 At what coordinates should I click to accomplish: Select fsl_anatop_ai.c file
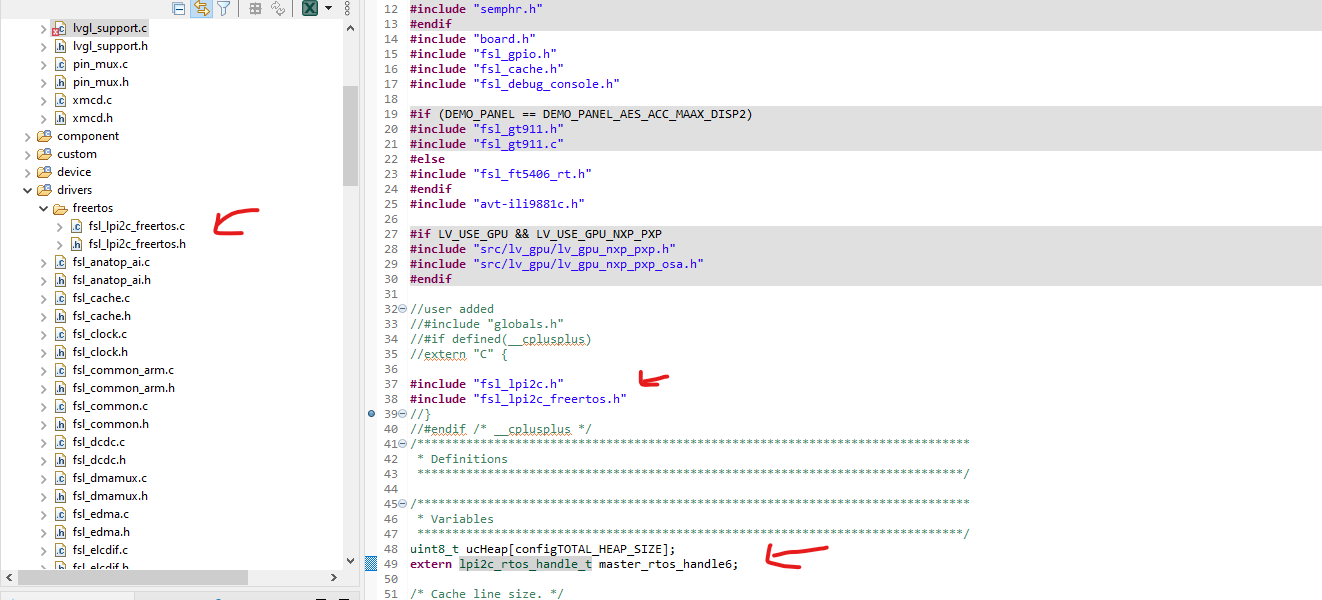point(111,262)
